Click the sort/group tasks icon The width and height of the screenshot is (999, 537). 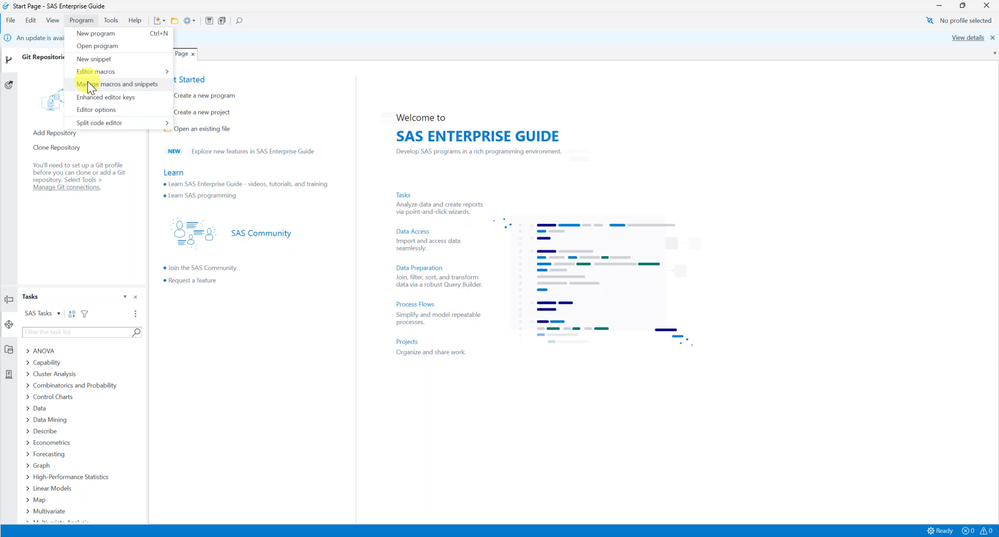72,313
